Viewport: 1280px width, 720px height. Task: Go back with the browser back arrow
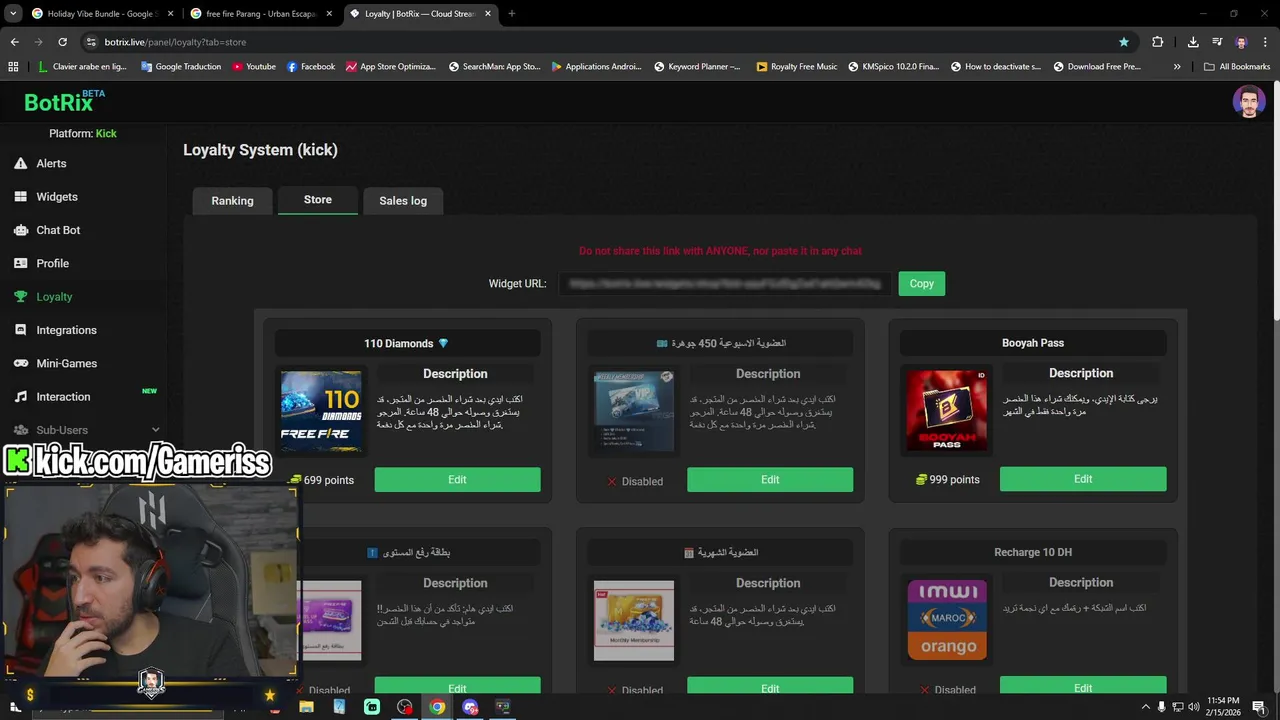[15, 42]
